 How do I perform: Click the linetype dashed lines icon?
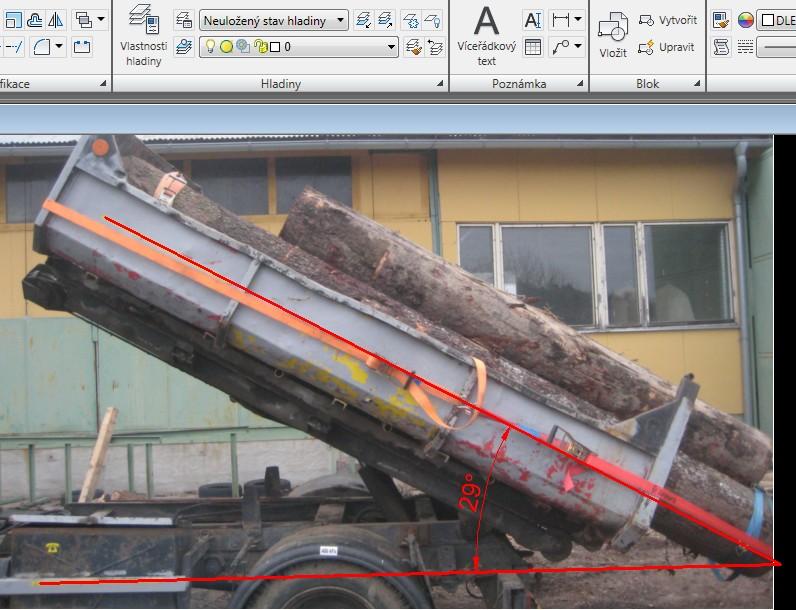click(745, 47)
